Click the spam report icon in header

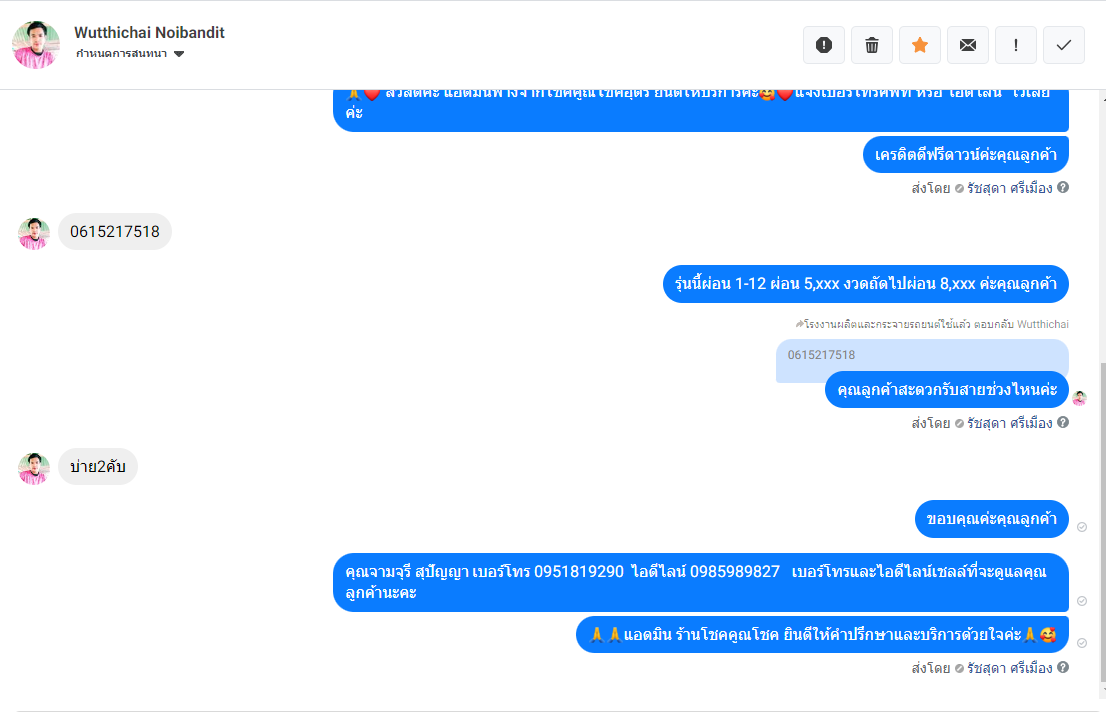coord(823,45)
